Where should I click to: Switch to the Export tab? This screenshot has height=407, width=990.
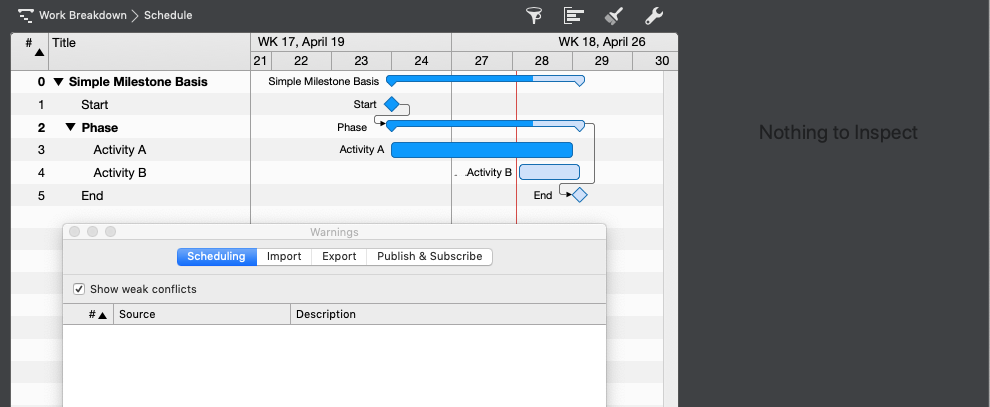[339, 257]
